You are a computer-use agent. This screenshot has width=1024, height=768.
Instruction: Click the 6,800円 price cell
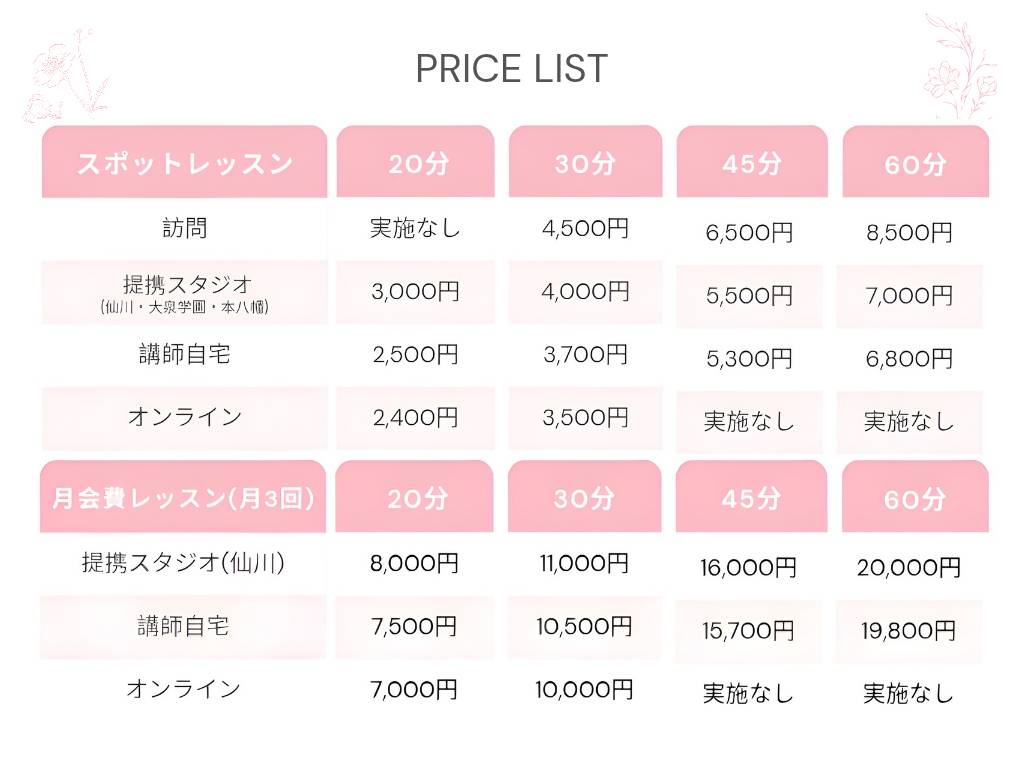coord(910,358)
